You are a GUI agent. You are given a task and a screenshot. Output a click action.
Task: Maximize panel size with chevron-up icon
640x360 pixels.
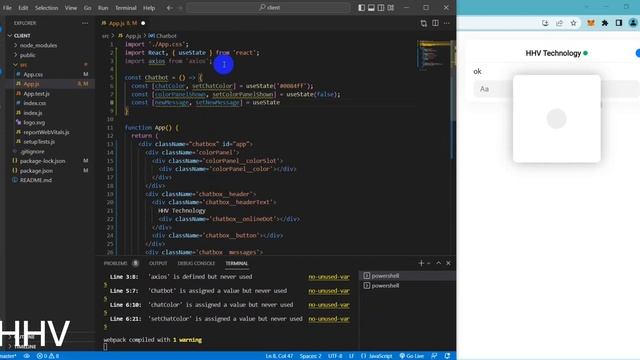click(x=439, y=263)
